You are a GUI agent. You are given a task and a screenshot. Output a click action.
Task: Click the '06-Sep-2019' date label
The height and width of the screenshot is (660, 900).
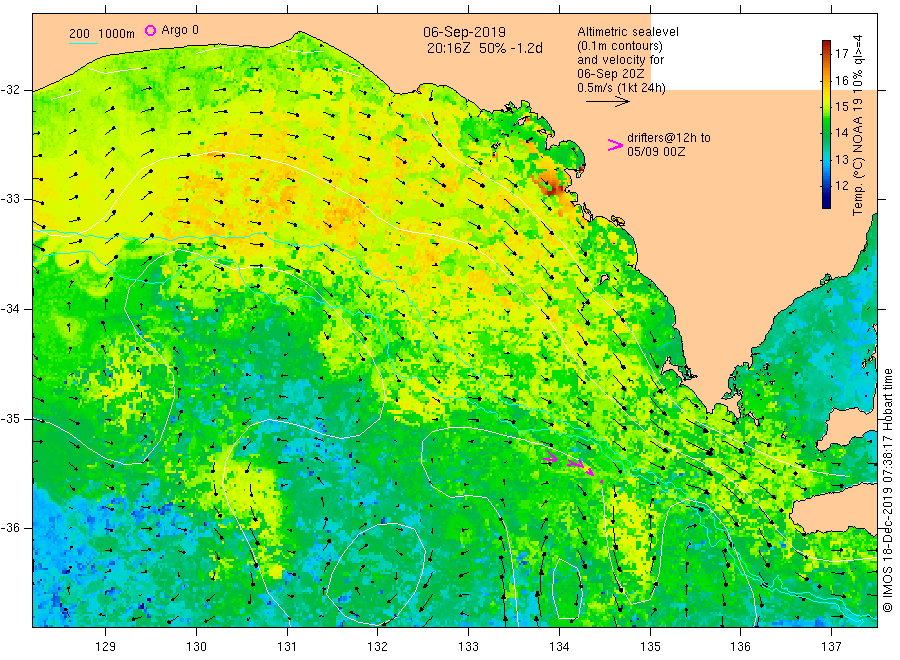[464, 32]
